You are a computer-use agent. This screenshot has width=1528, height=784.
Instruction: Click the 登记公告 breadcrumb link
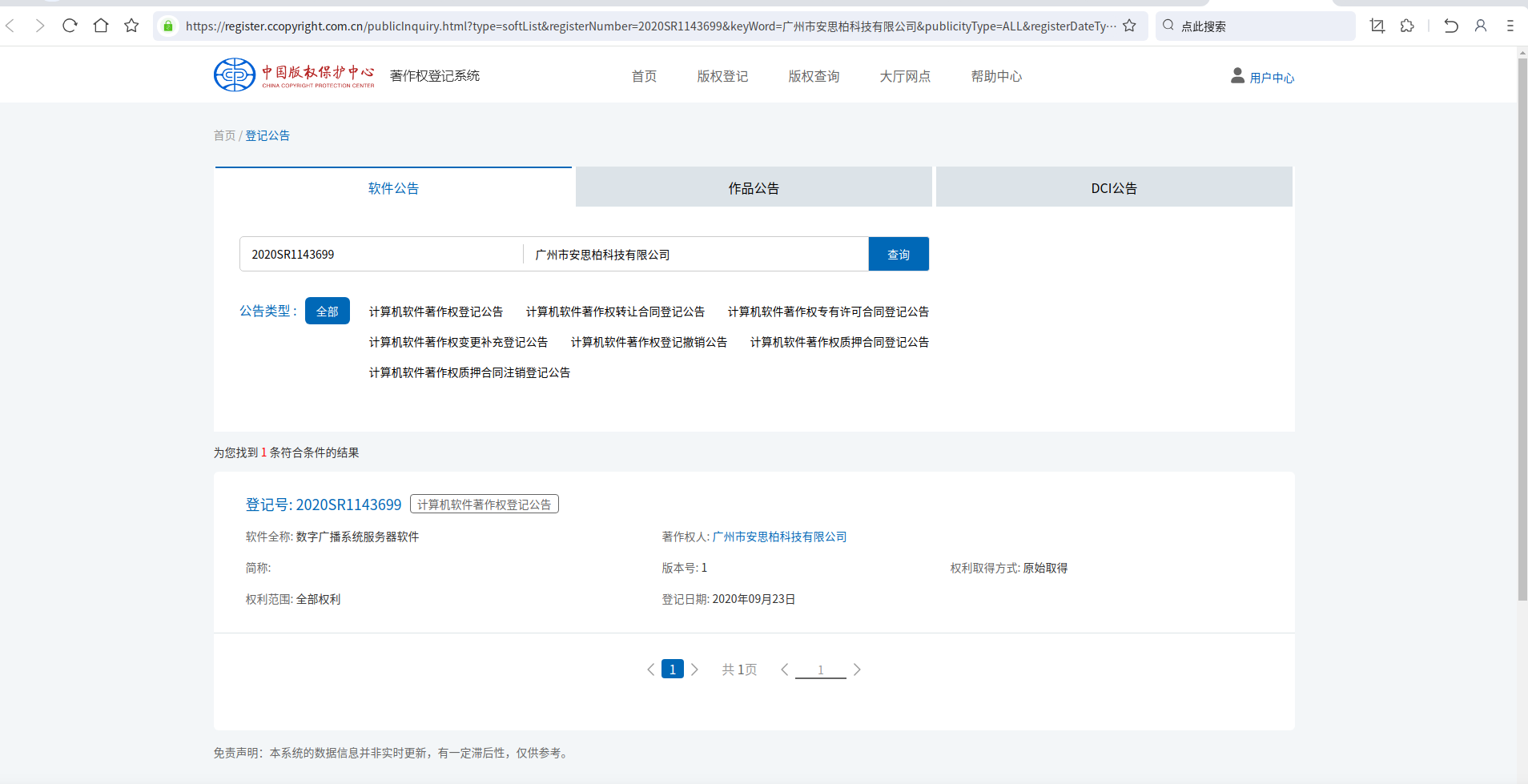(267, 135)
